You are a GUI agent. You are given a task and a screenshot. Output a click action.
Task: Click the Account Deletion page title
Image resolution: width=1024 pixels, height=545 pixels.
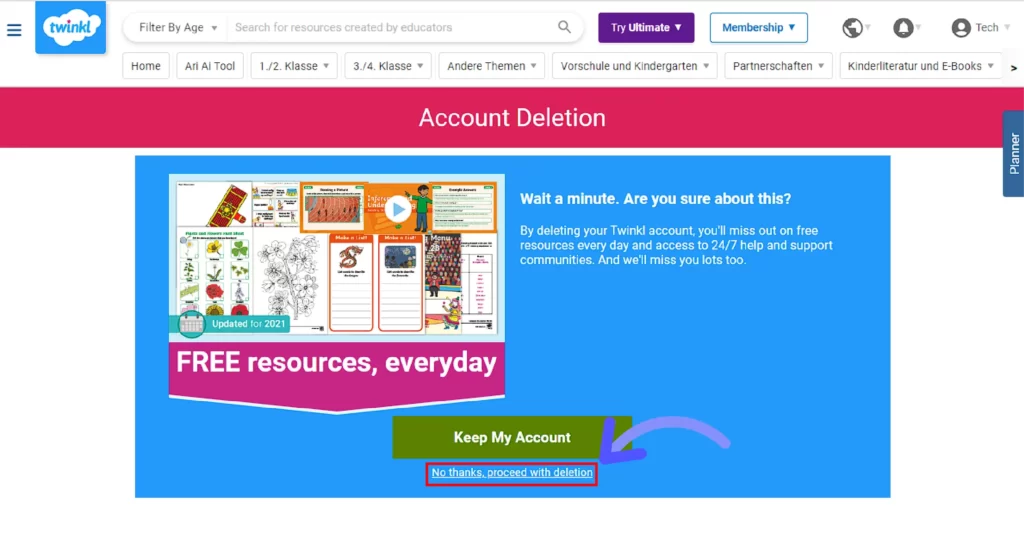(x=512, y=117)
